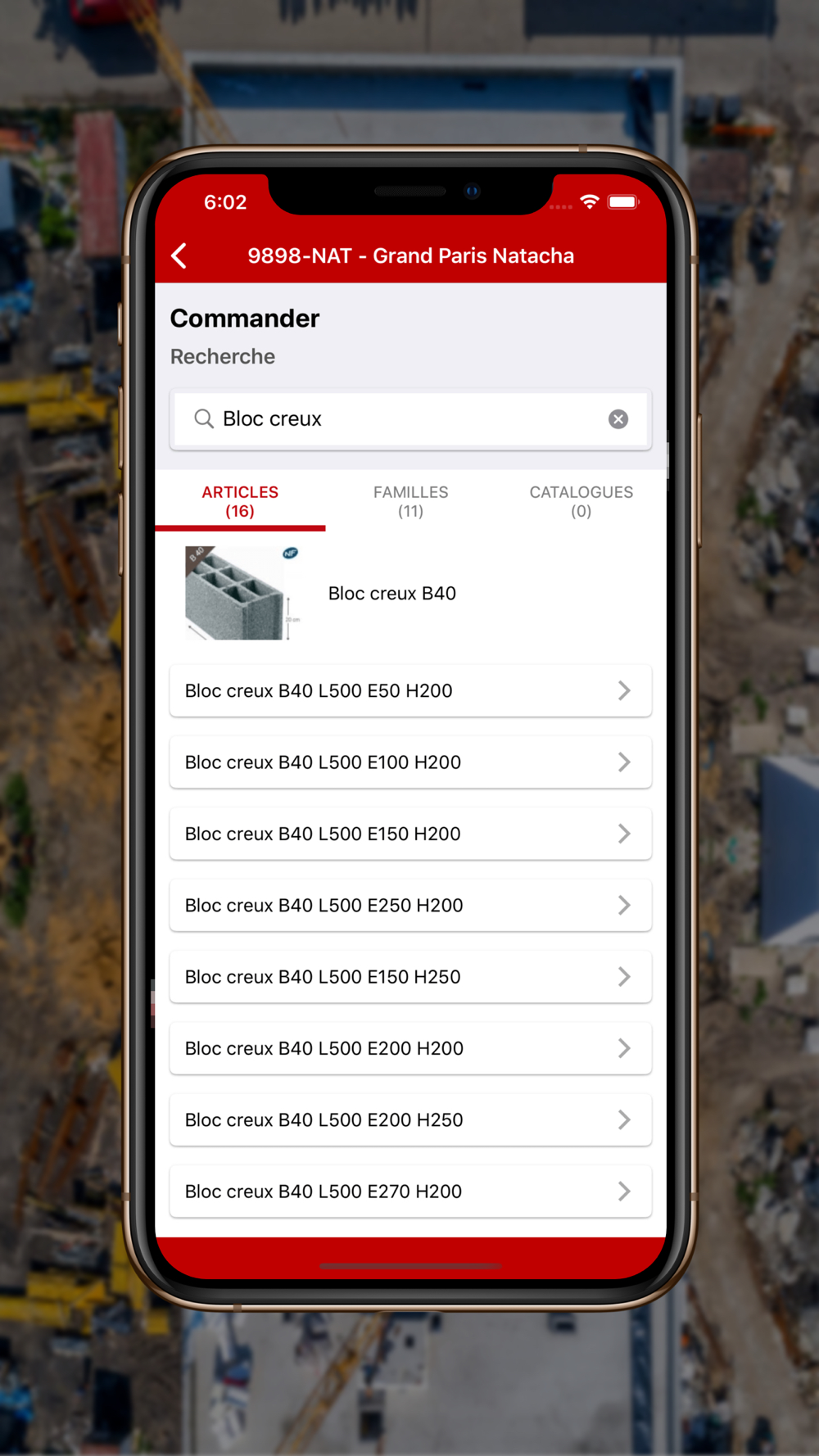Select Bloc creux B40 L500 E200 H250
This screenshot has width=819, height=1456.
(410, 1119)
